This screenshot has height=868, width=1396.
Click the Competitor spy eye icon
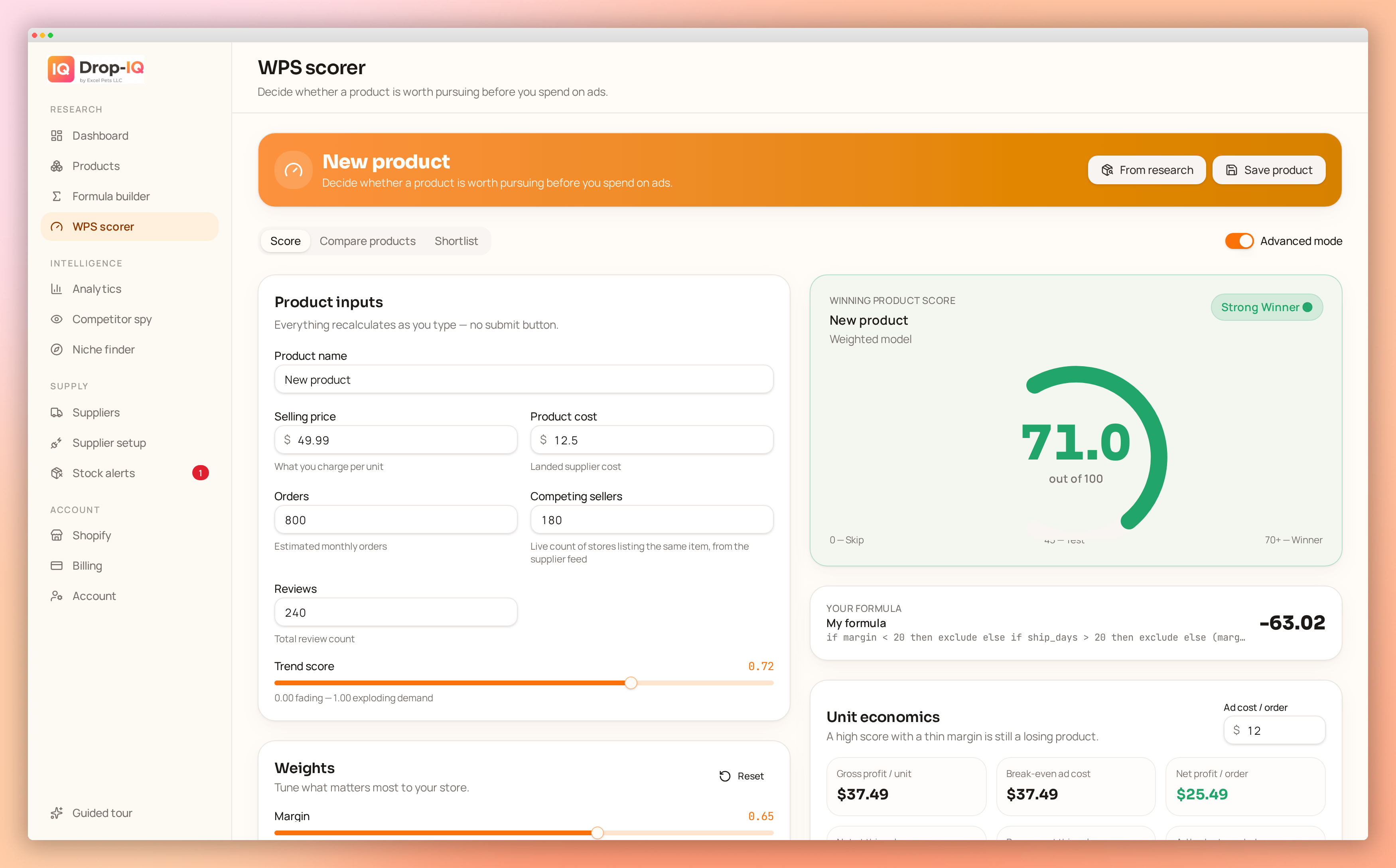pyautogui.click(x=56, y=319)
